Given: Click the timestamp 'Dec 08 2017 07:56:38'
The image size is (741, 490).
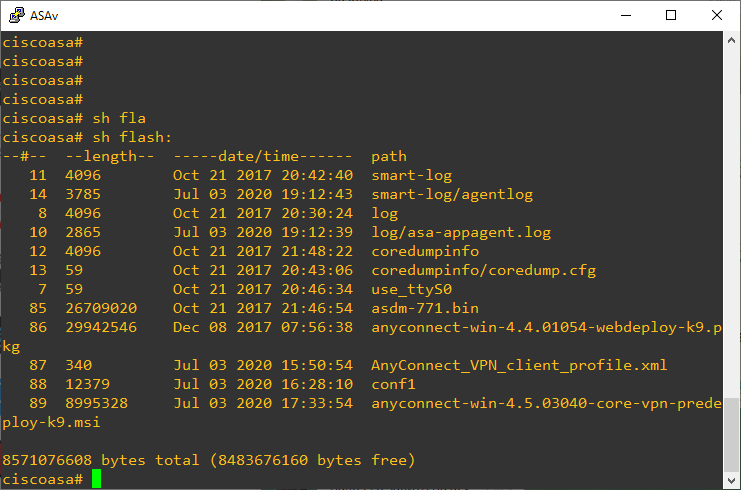Looking at the screenshot, I should coord(263,327).
